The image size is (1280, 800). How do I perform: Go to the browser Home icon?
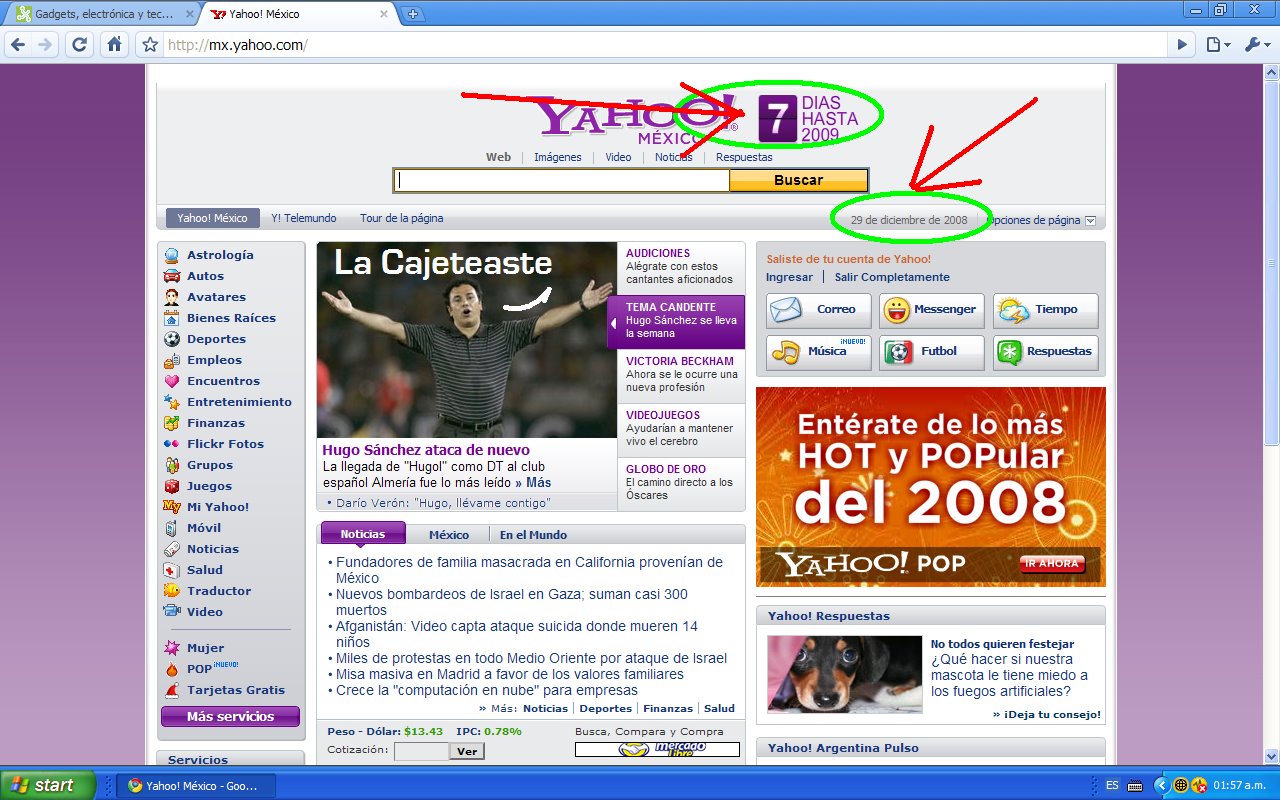[115, 44]
